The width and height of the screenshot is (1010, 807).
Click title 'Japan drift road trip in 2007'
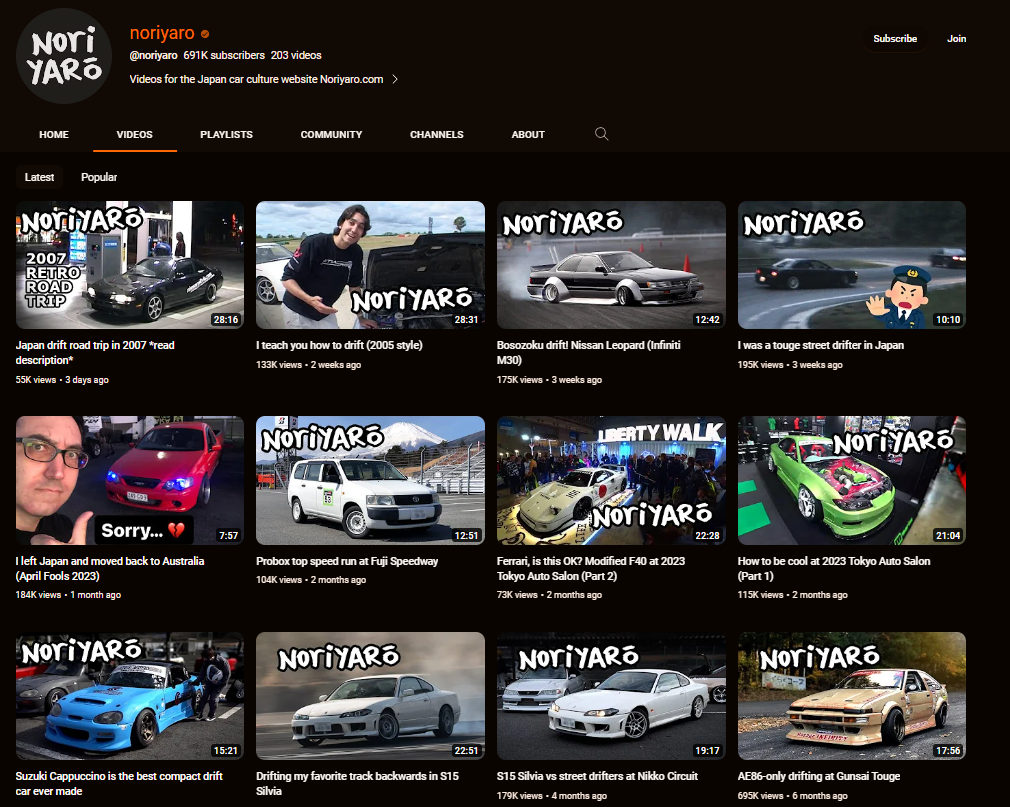pyautogui.click(x=95, y=352)
